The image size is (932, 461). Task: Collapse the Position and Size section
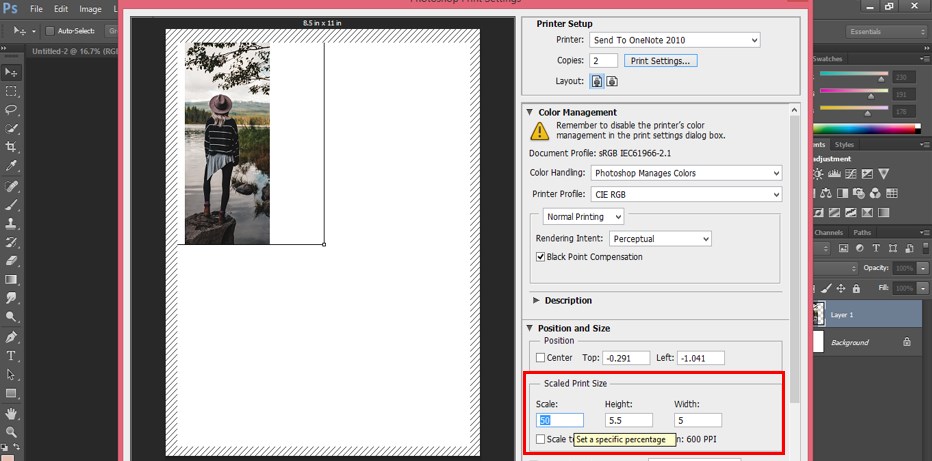530,328
